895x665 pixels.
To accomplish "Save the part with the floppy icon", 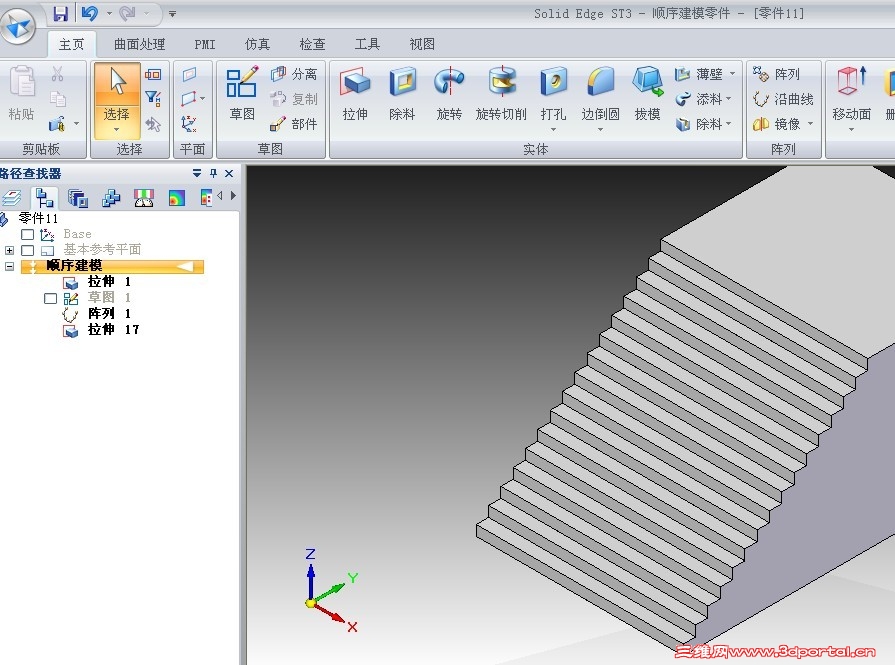I will tap(61, 13).
